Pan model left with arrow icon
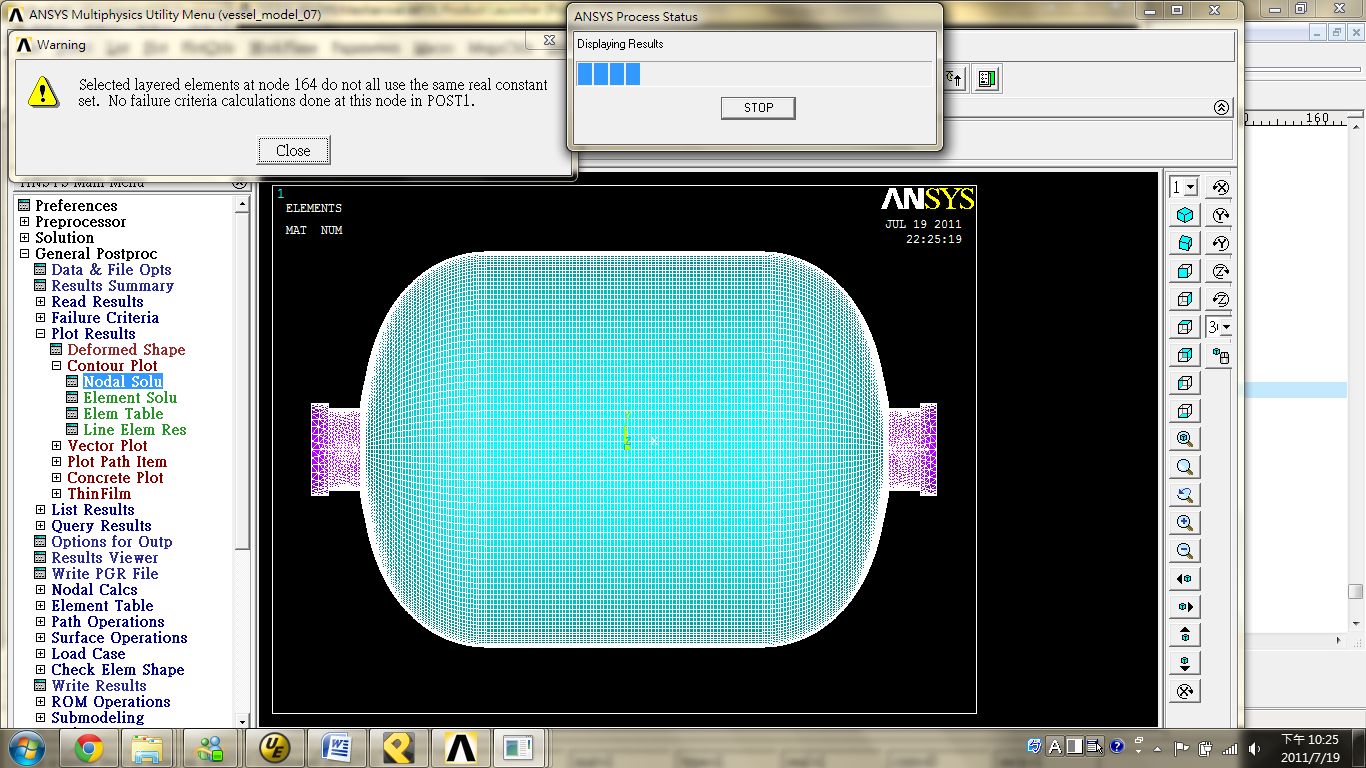The height and width of the screenshot is (768, 1366). pos(1185,579)
